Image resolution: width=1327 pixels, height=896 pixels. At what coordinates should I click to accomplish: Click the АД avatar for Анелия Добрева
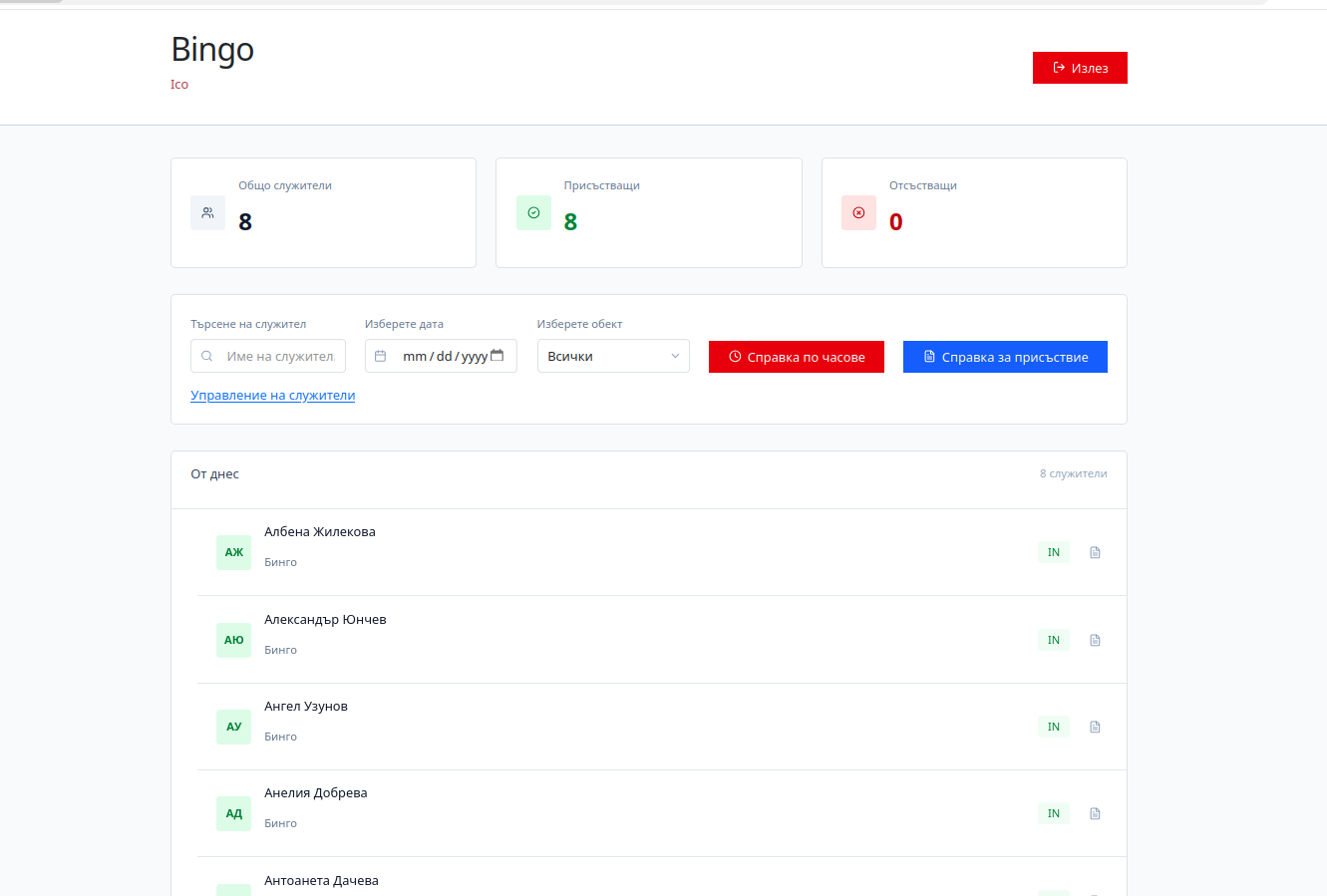[x=233, y=813]
